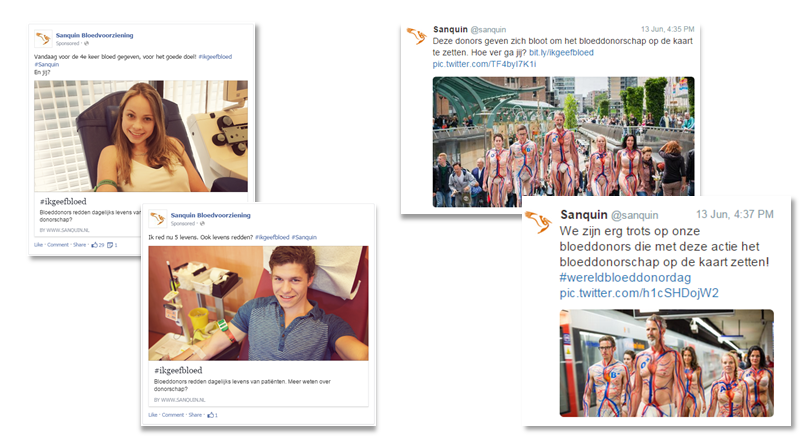Click Sanquin logo in first Facebook post

43,39
